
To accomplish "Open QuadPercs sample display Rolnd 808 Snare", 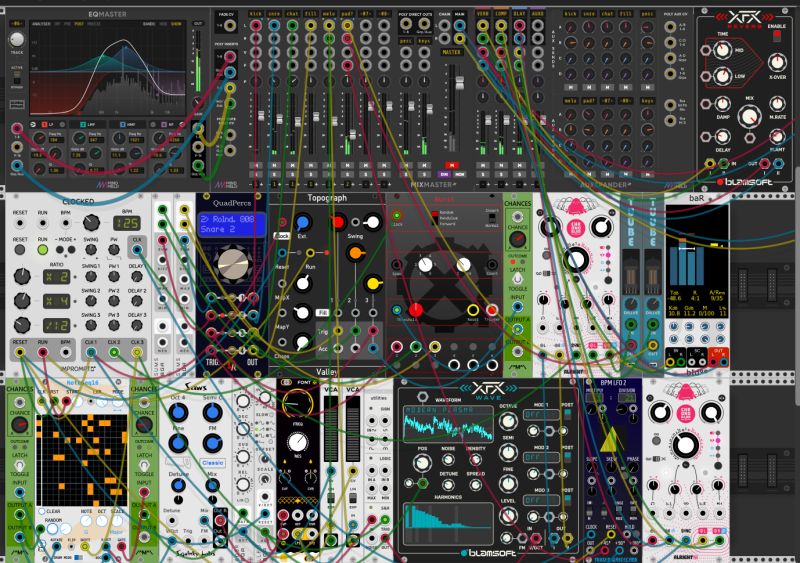I will pos(232,225).
